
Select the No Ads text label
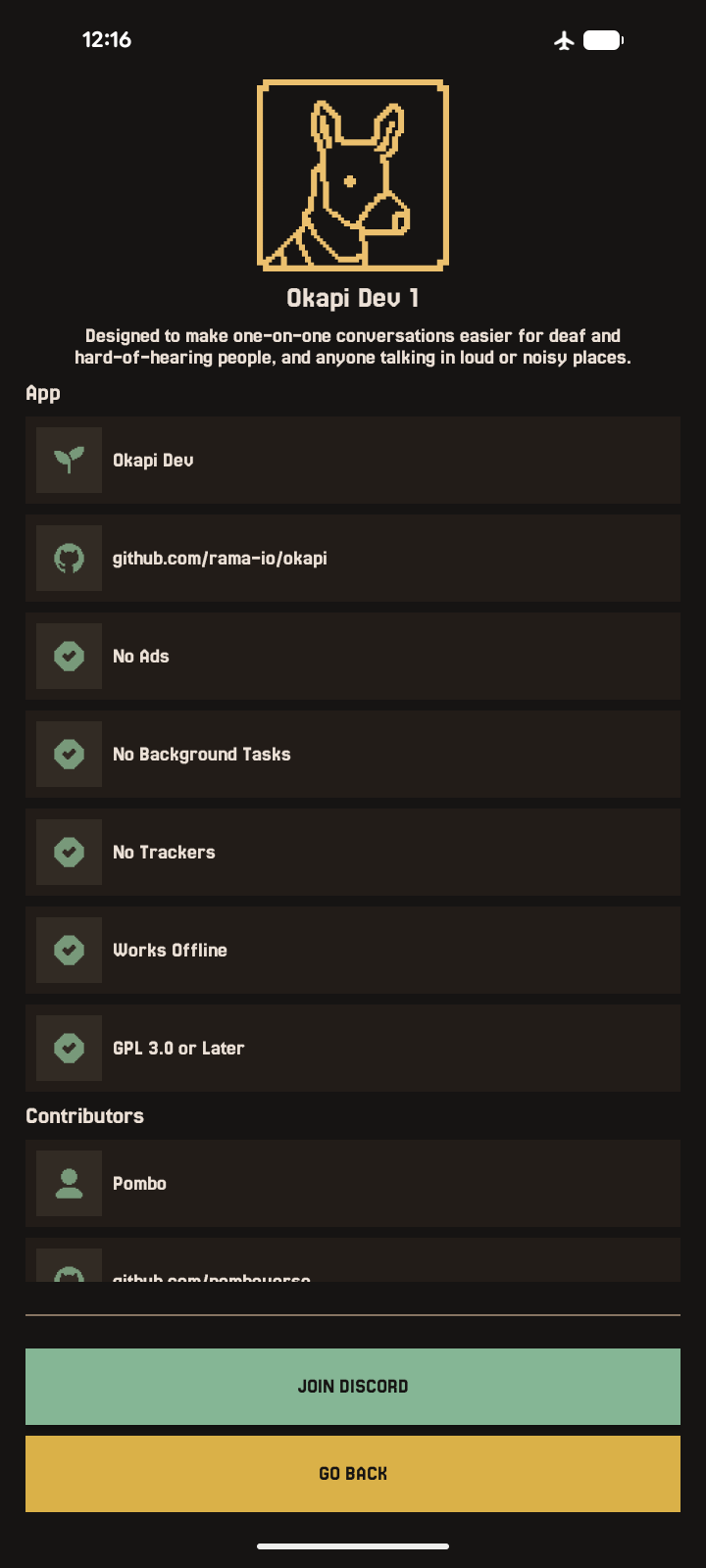(x=141, y=656)
